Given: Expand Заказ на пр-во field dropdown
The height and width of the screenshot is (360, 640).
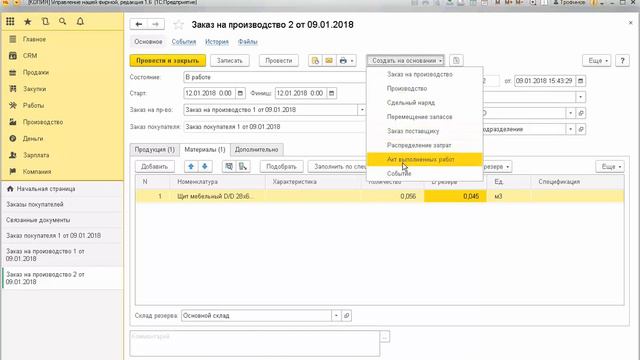Looking at the screenshot, I should point(362,110).
